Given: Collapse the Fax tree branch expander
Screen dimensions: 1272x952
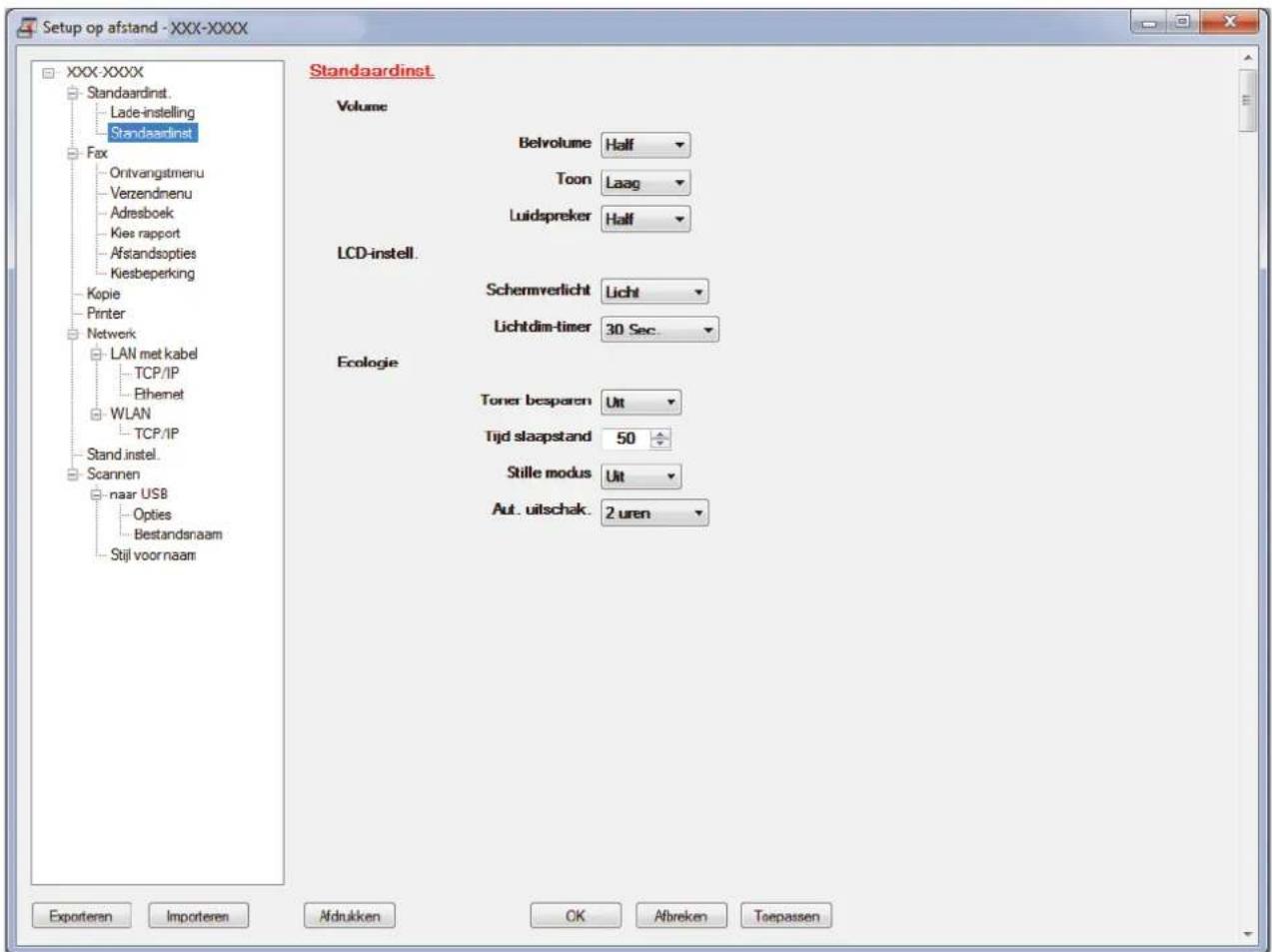Looking at the screenshot, I should pos(73,153).
